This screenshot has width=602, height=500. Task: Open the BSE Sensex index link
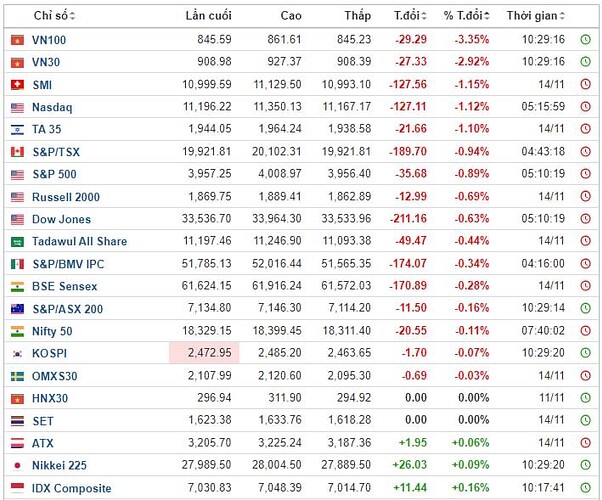pyautogui.click(x=65, y=286)
